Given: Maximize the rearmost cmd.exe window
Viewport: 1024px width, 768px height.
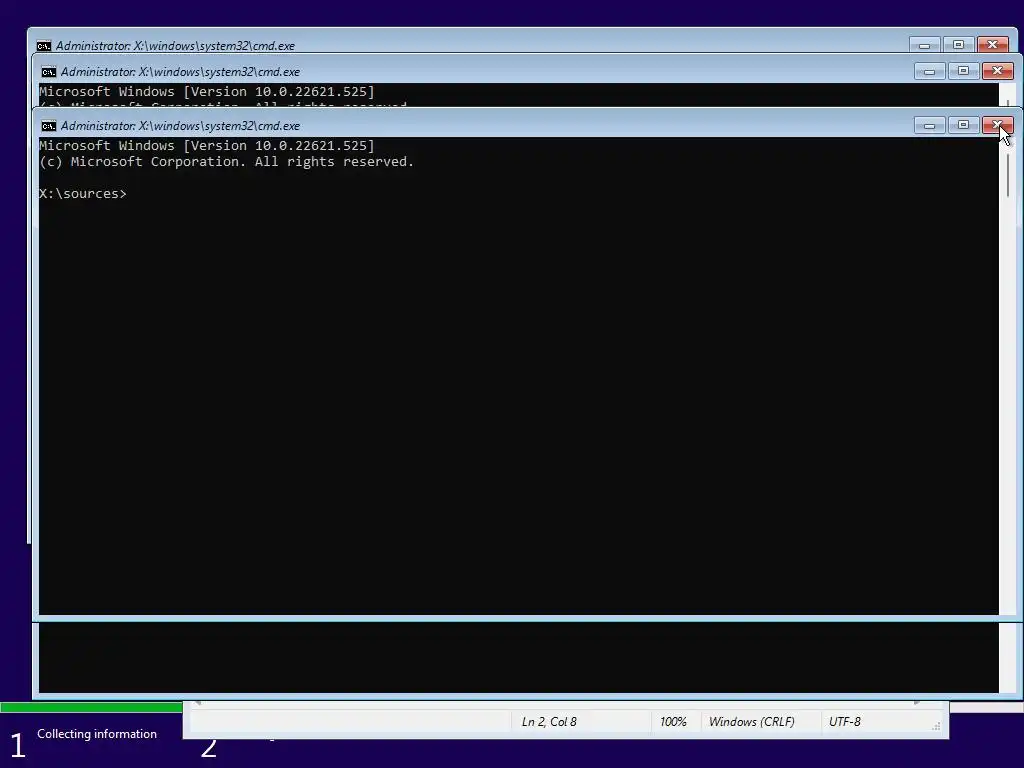Looking at the screenshot, I should point(958,44).
